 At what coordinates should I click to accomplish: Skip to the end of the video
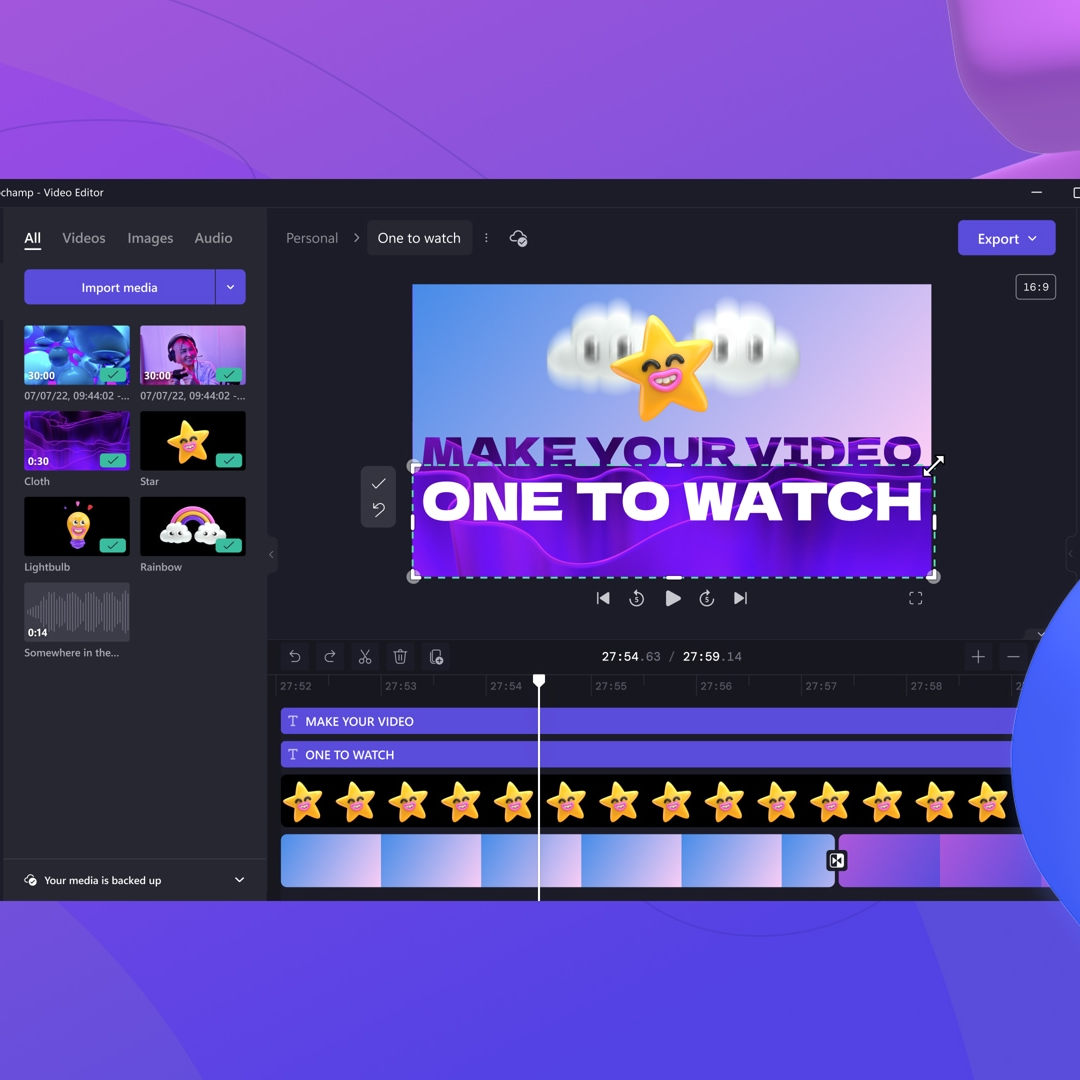click(740, 599)
